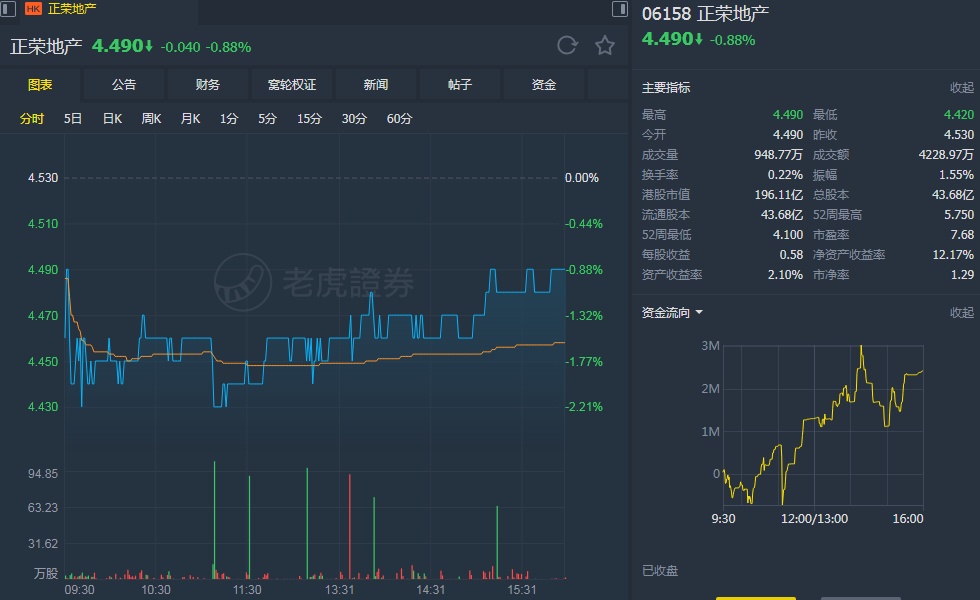Switch to the 资金 tab
Image resolution: width=980 pixels, height=600 pixels.
tap(544, 84)
